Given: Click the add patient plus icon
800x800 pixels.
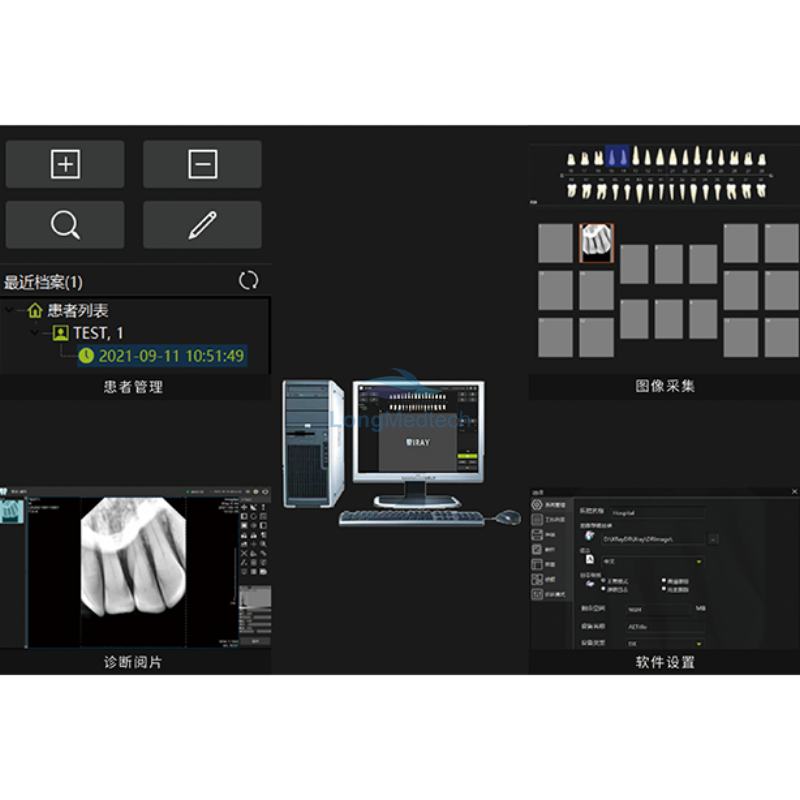Looking at the screenshot, I should (65, 164).
